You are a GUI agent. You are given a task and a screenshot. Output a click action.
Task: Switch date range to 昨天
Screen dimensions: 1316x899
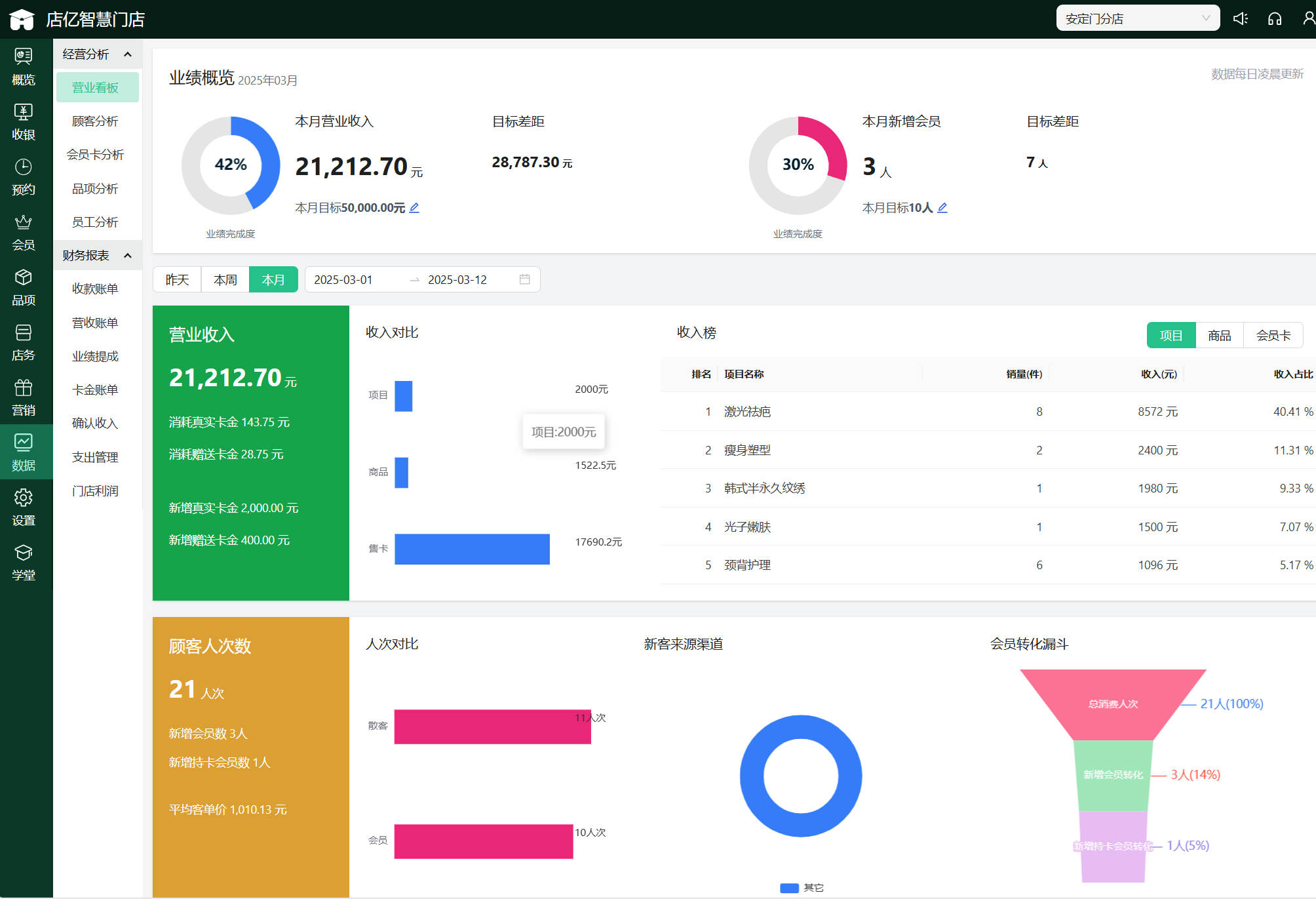coord(177,280)
